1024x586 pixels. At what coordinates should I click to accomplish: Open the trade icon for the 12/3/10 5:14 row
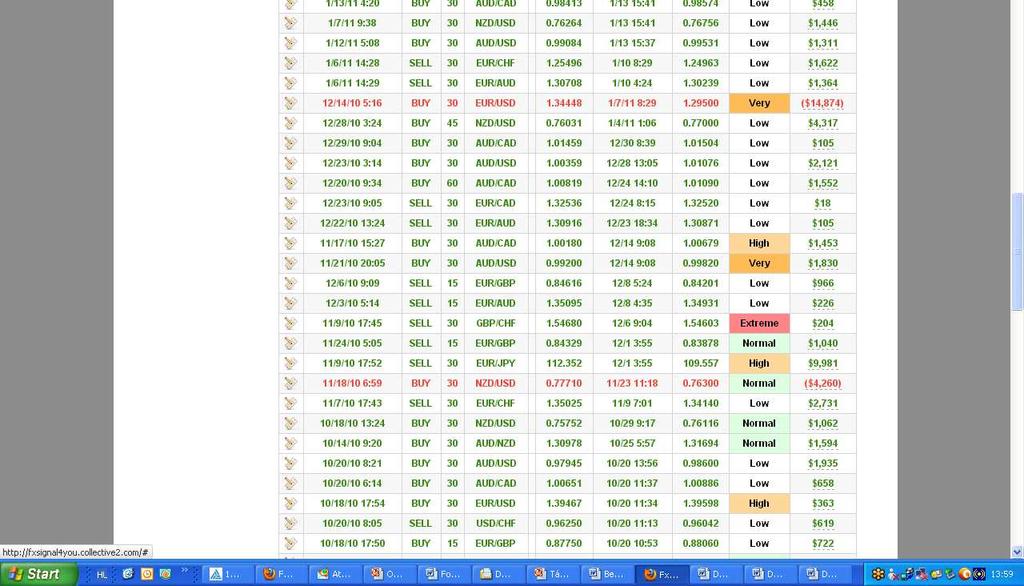(291, 303)
